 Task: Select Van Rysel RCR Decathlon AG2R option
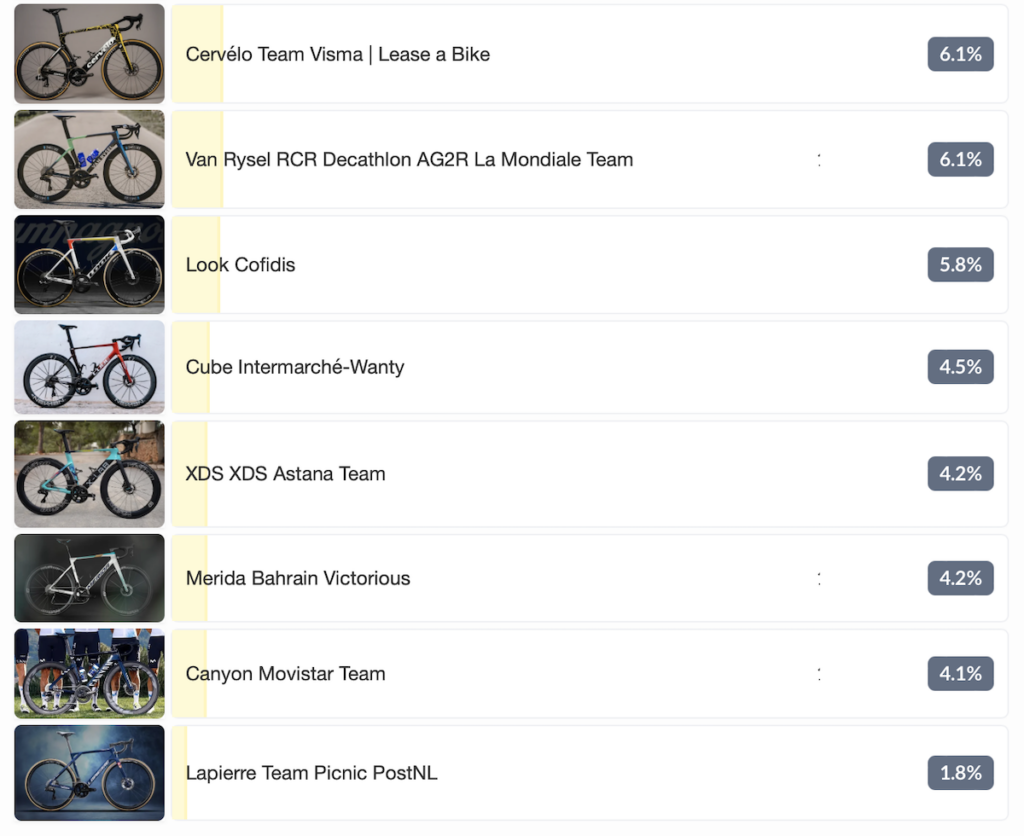click(x=590, y=159)
